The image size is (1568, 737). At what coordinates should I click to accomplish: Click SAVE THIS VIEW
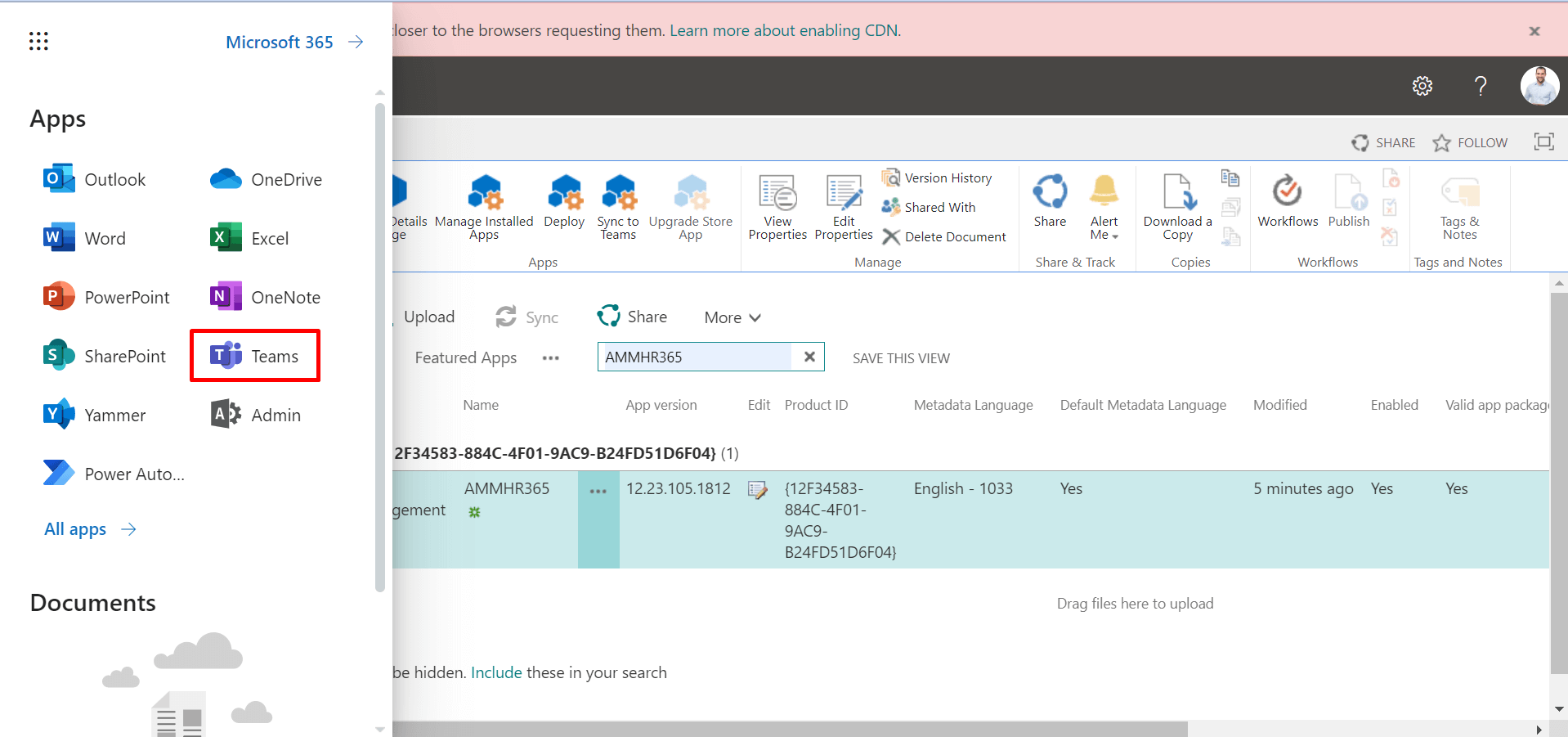(x=901, y=358)
